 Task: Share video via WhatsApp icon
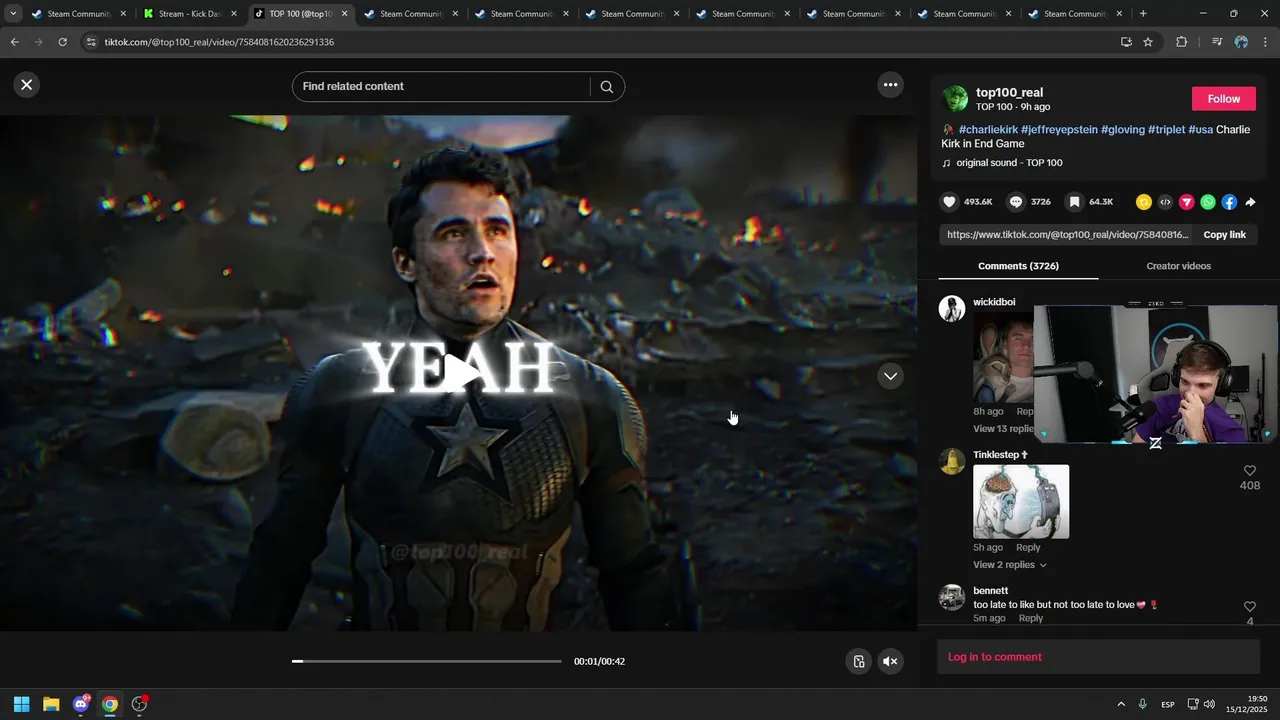pos(1208,202)
